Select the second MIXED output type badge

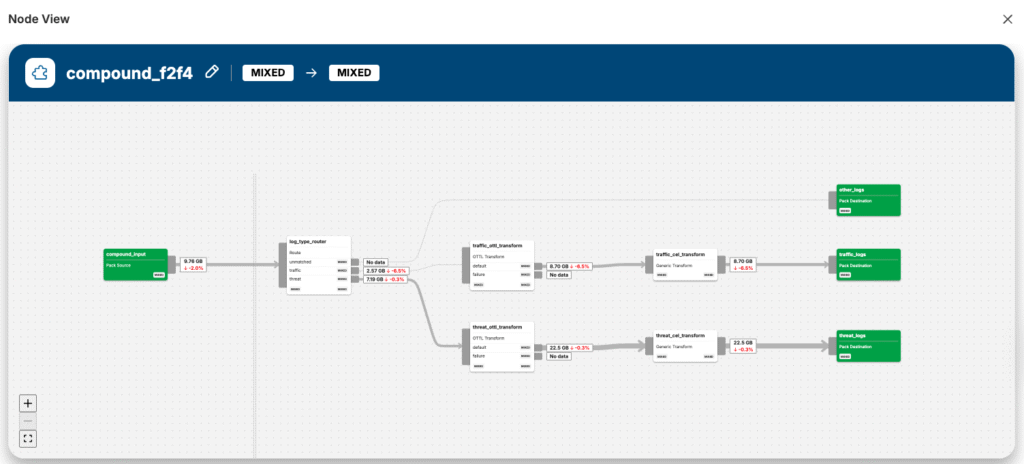pos(354,73)
